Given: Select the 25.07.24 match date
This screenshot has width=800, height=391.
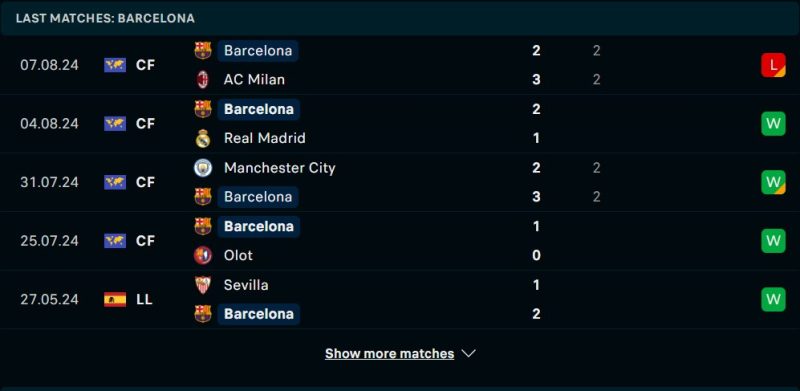Looking at the screenshot, I should pyautogui.click(x=49, y=241).
